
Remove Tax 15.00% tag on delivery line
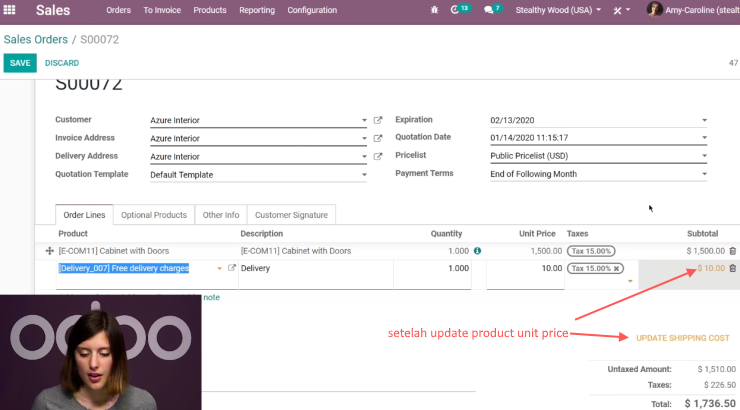tap(616, 268)
